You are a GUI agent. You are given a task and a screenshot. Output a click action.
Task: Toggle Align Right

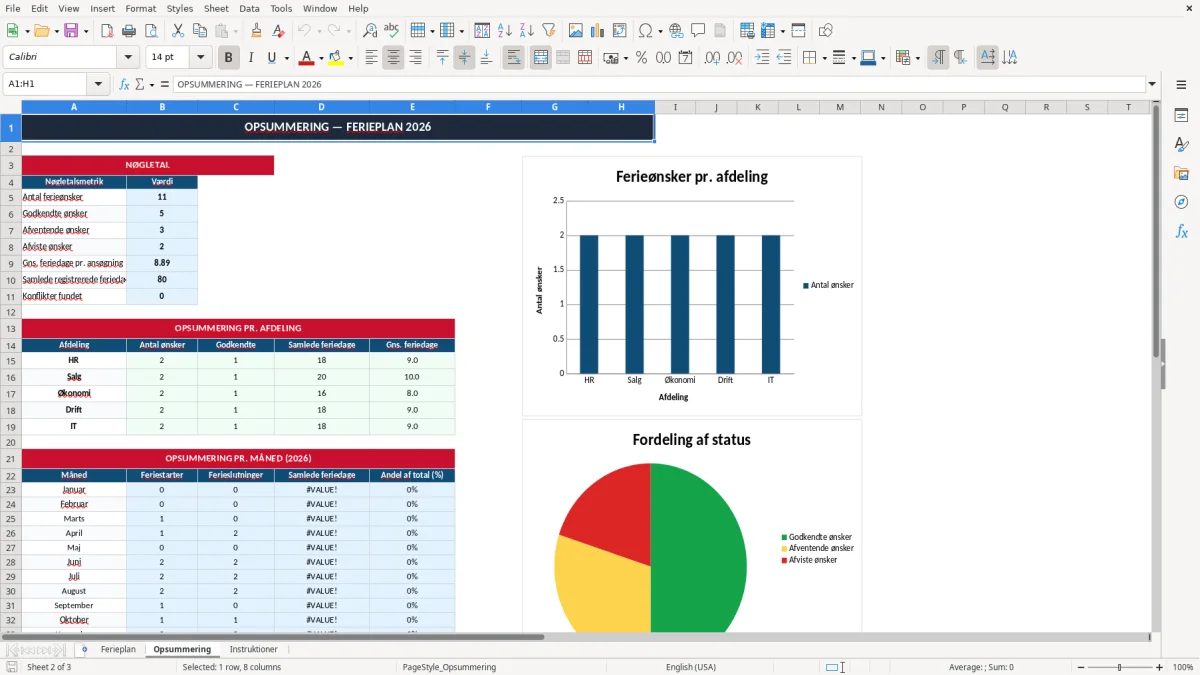click(x=415, y=58)
